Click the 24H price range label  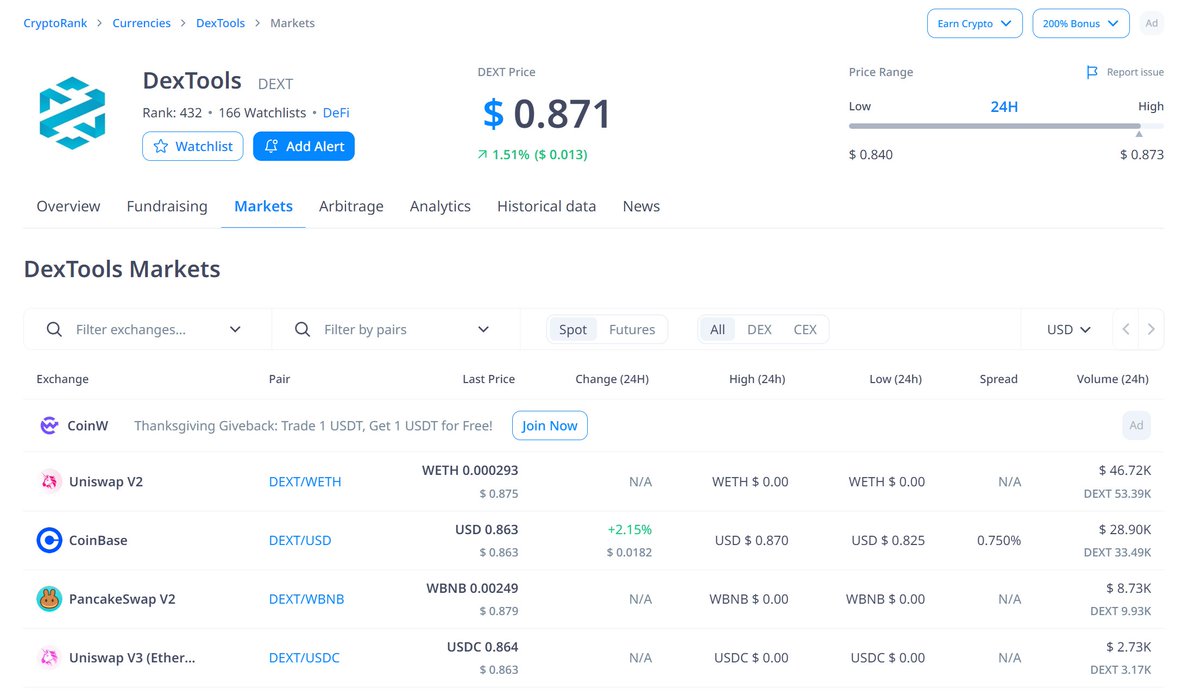(x=1004, y=106)
